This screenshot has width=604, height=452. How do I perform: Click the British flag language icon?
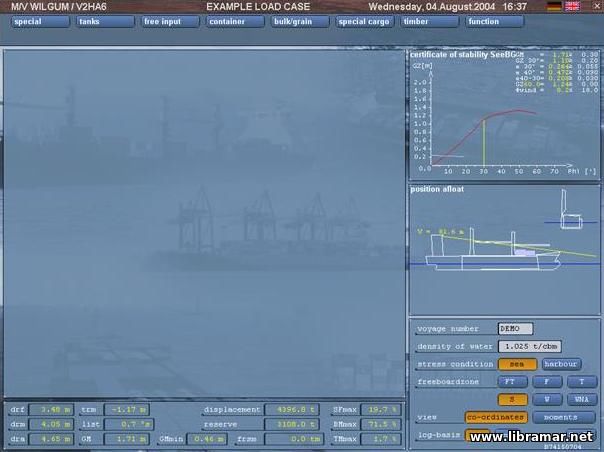coord(572,6)
